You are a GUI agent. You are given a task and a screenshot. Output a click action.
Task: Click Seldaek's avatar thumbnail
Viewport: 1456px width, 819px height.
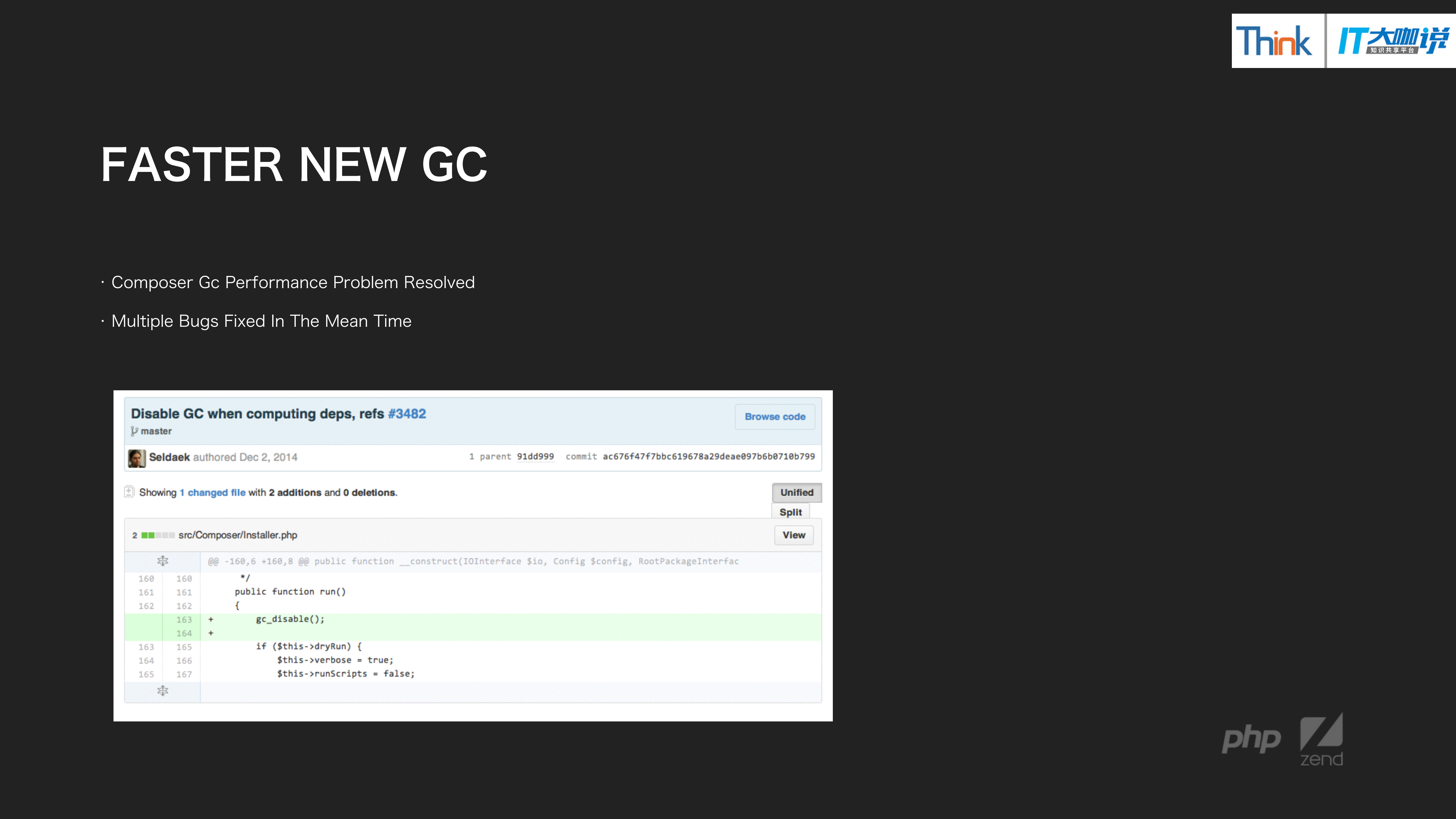136,458
